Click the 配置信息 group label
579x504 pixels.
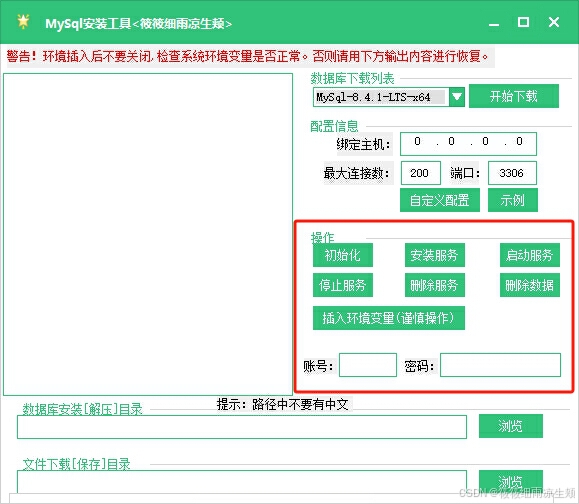pyautogui.click(x=334, y=126)
